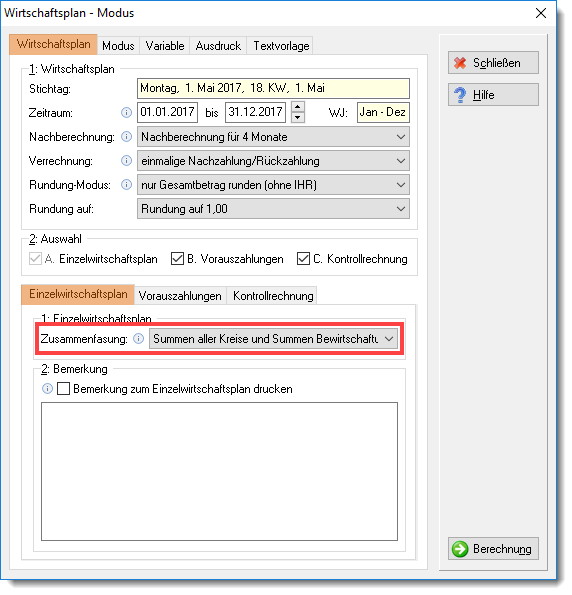
Task: Click the info icon next to Bemerkung checkbox
Action: (x=47, y=389)
